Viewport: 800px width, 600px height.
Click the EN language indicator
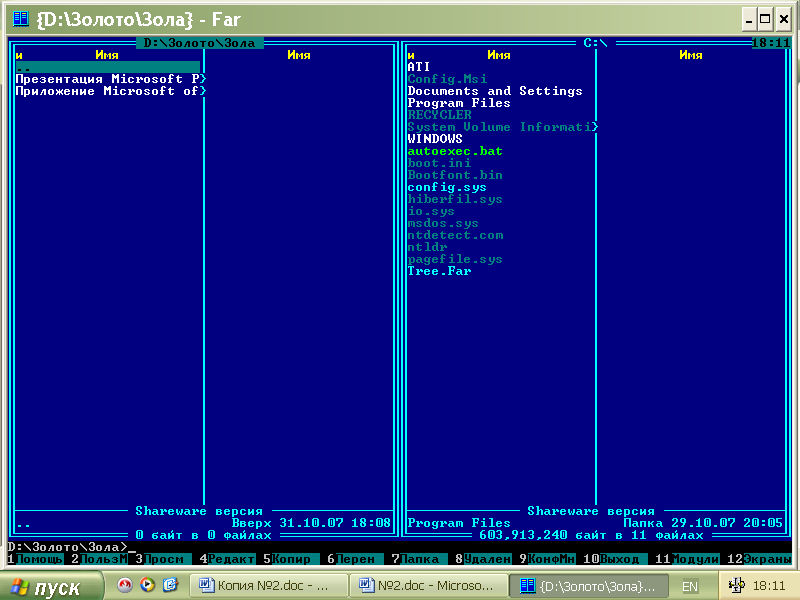(x=690, y=586)
